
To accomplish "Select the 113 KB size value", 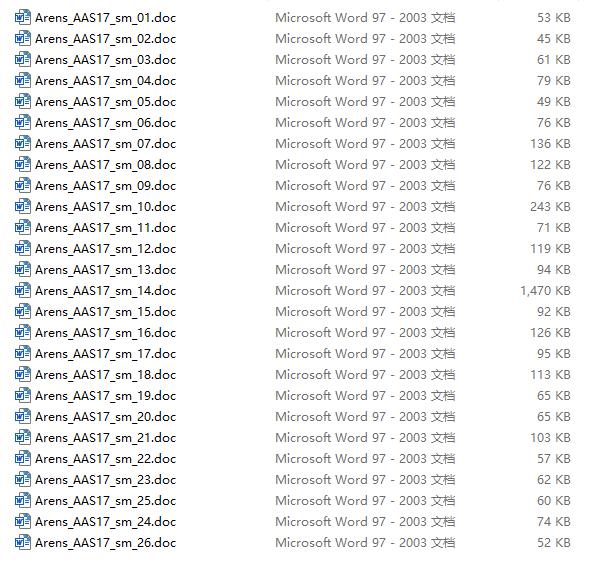I will [550, 375].
